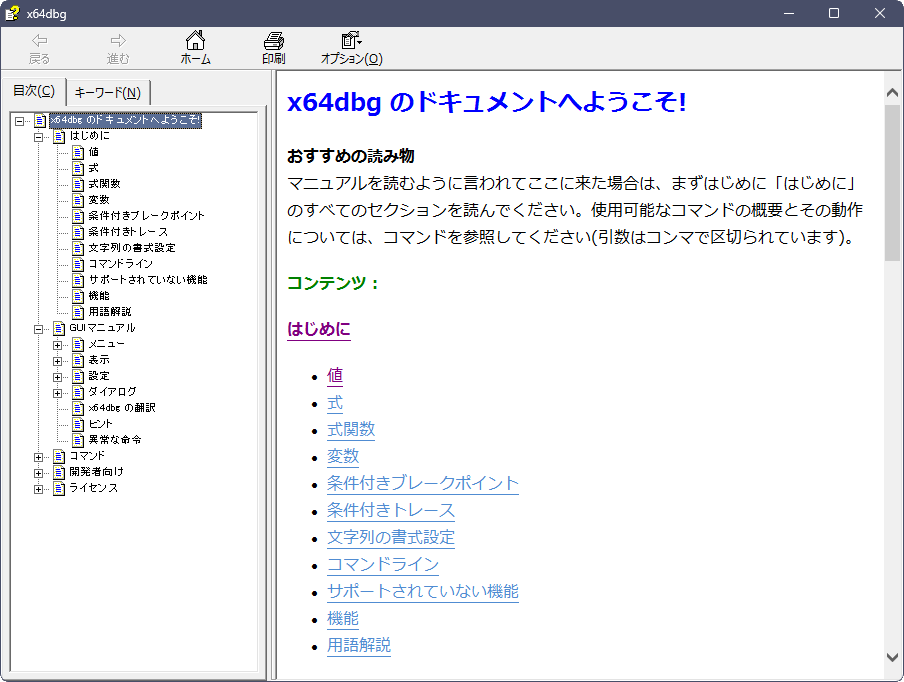Click page icon next to 値 in tree
This screenshot has width=904, height=682.
[78, 152]
